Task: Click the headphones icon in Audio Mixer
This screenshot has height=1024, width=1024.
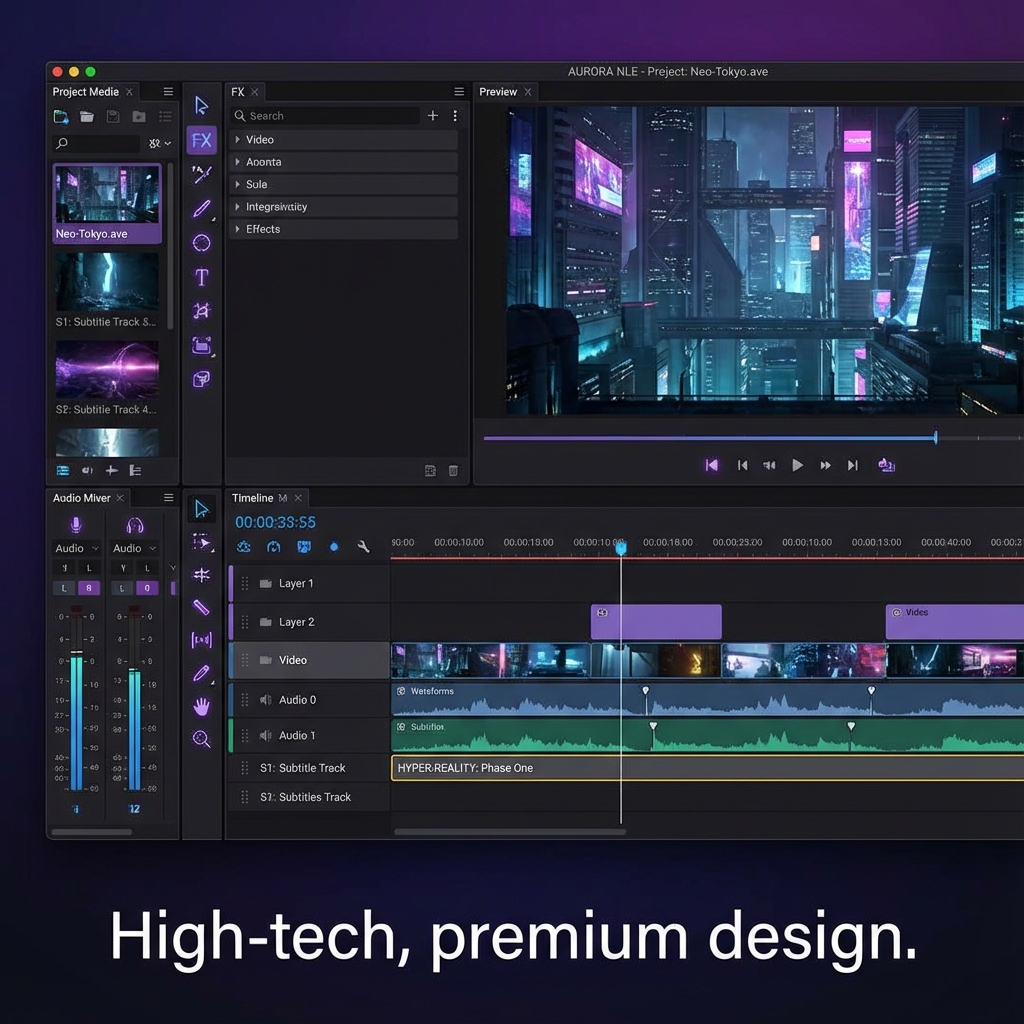Action: tap(135, 525)
